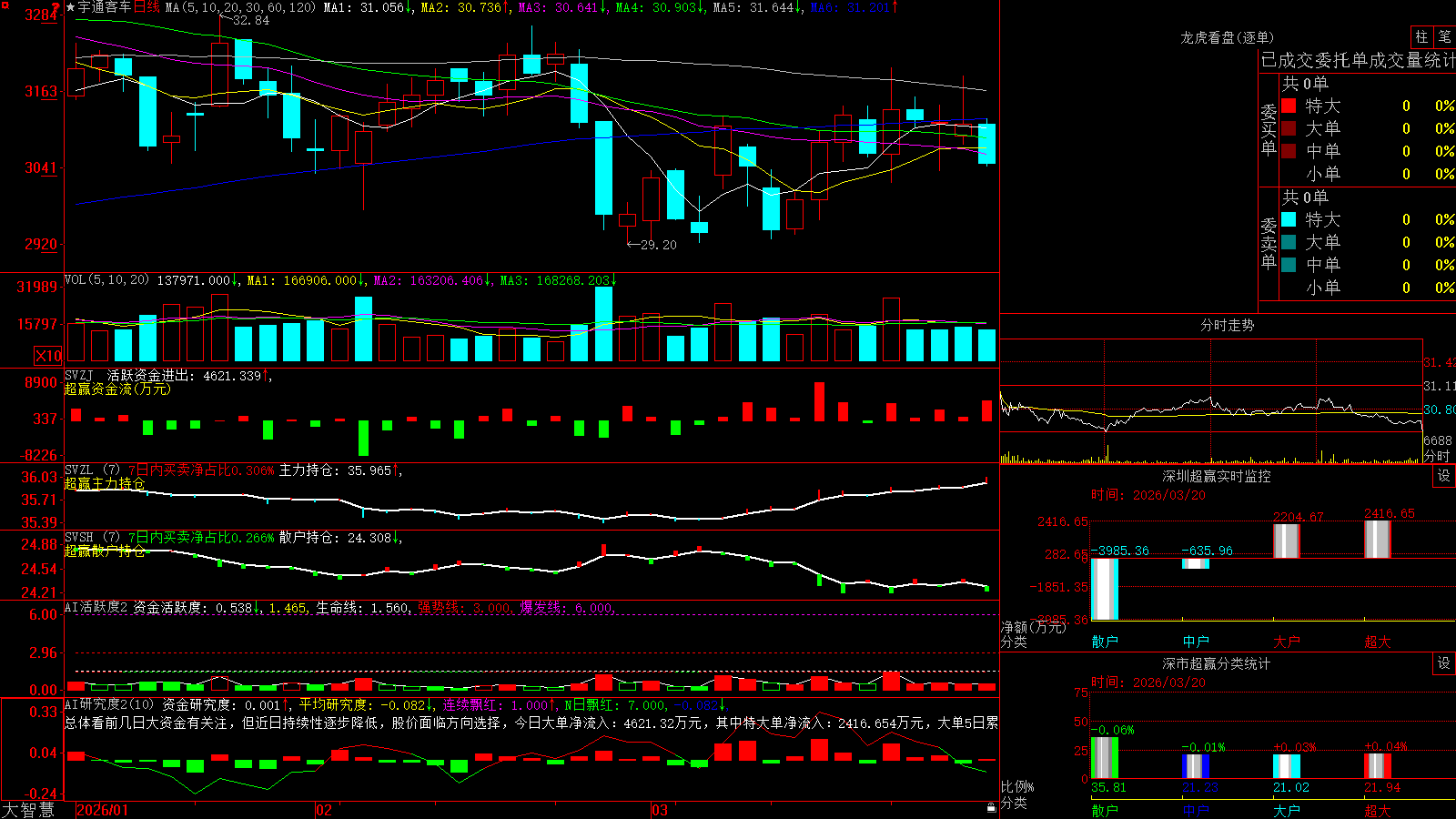
Task: Click the red 特大 buy order swatch
Action: point(1289,106)
